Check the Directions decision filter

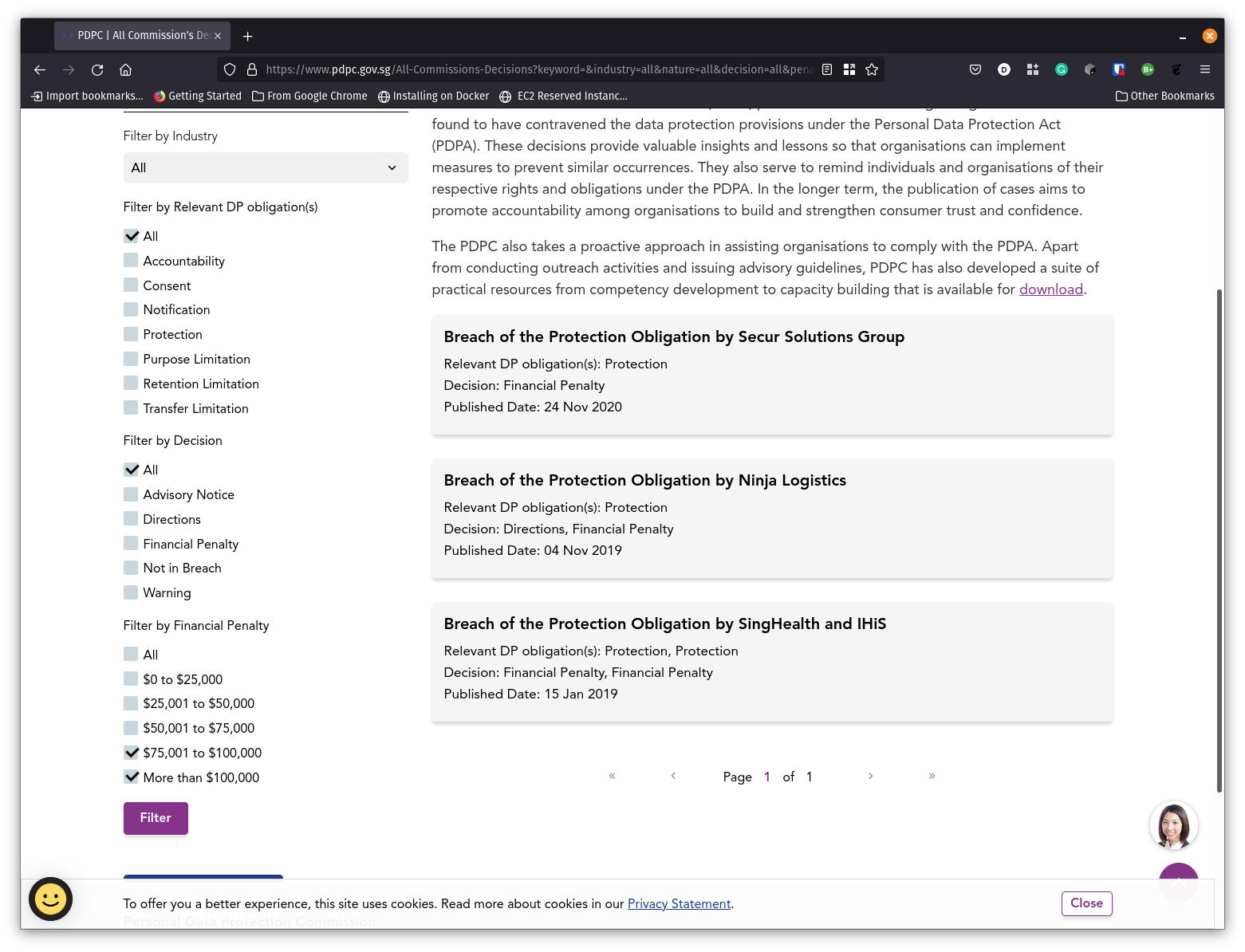tap(132, 519)
